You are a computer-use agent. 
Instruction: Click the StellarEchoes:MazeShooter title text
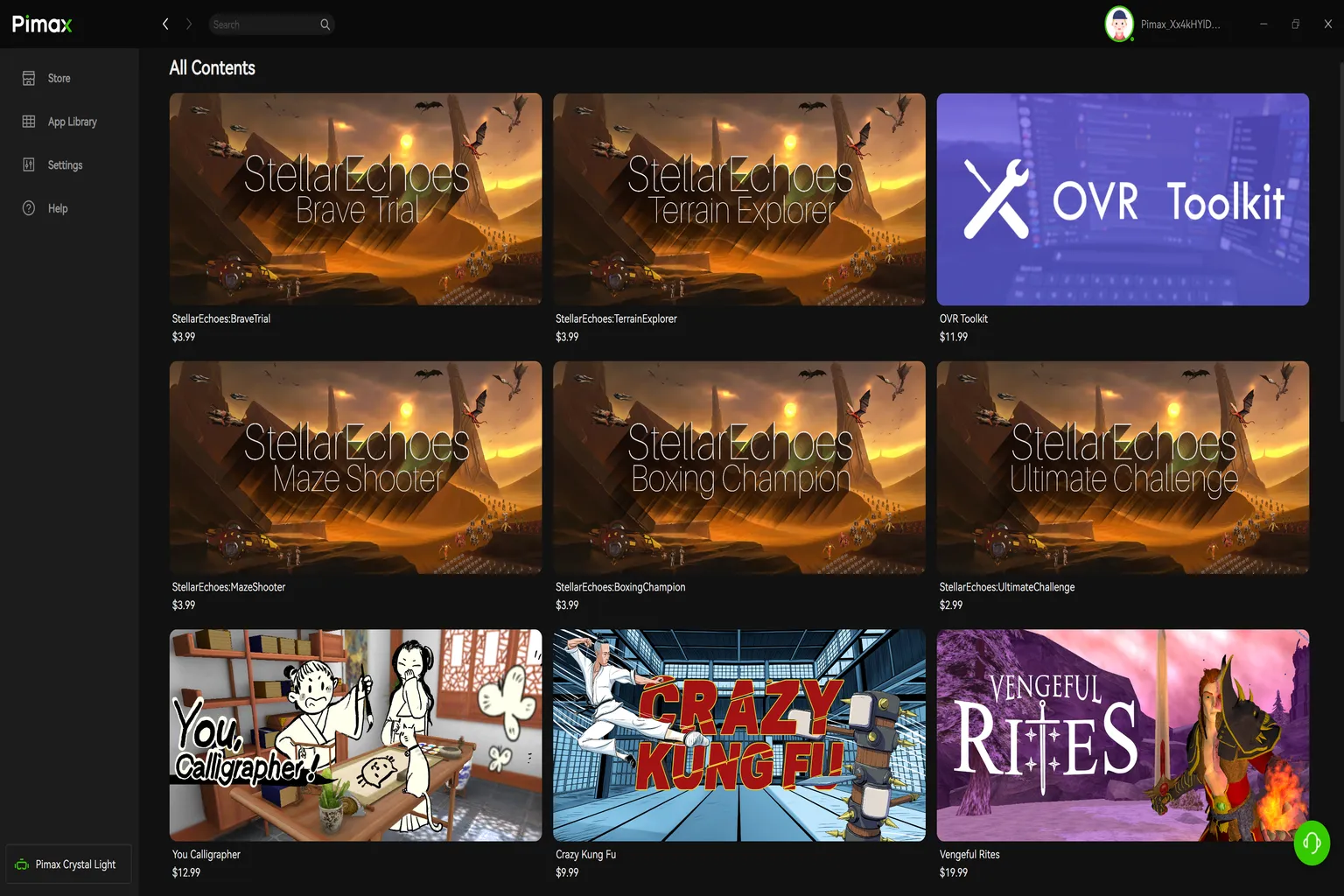click(x=228, y=587)
